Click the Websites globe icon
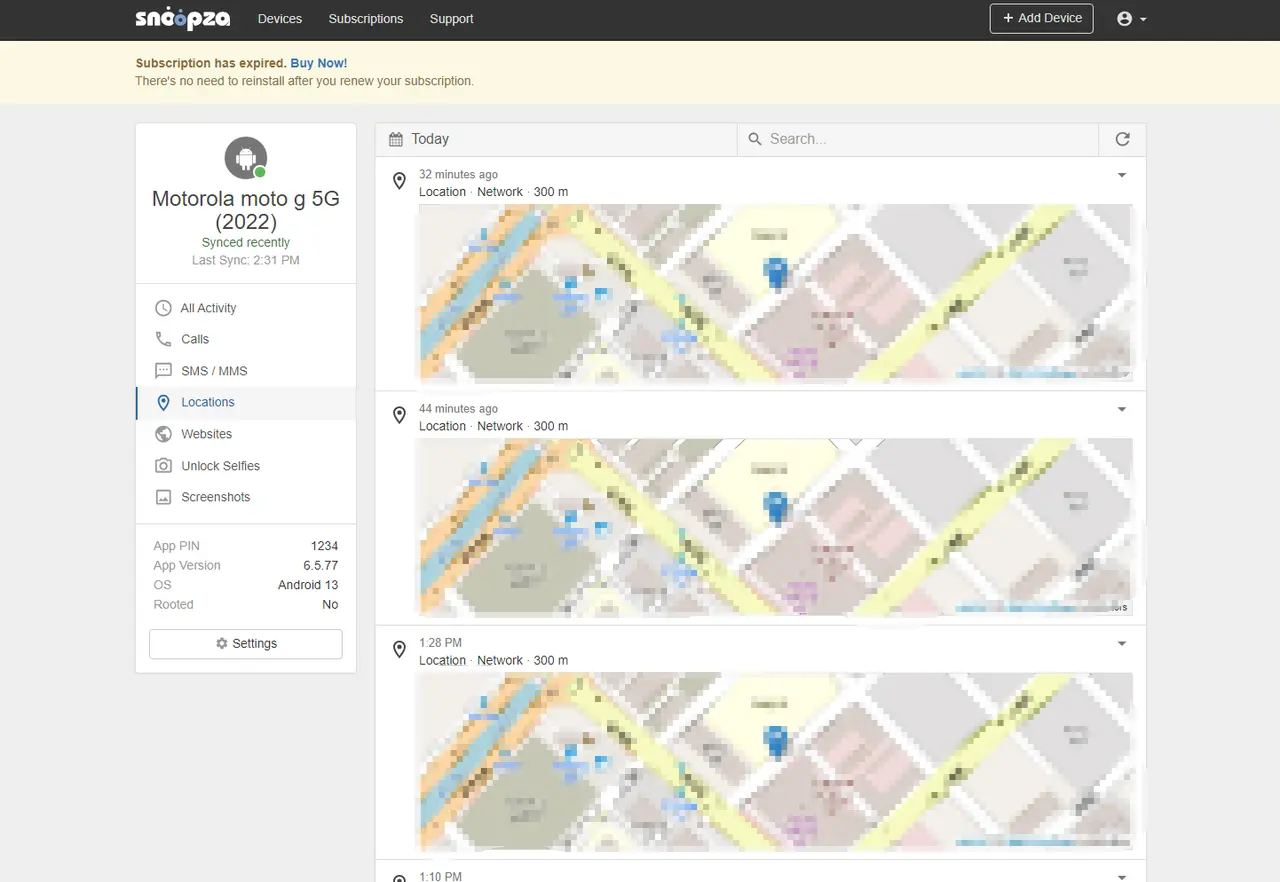Image resolution: width=1280 pixels, height=882 pixels. click(163, 434)
